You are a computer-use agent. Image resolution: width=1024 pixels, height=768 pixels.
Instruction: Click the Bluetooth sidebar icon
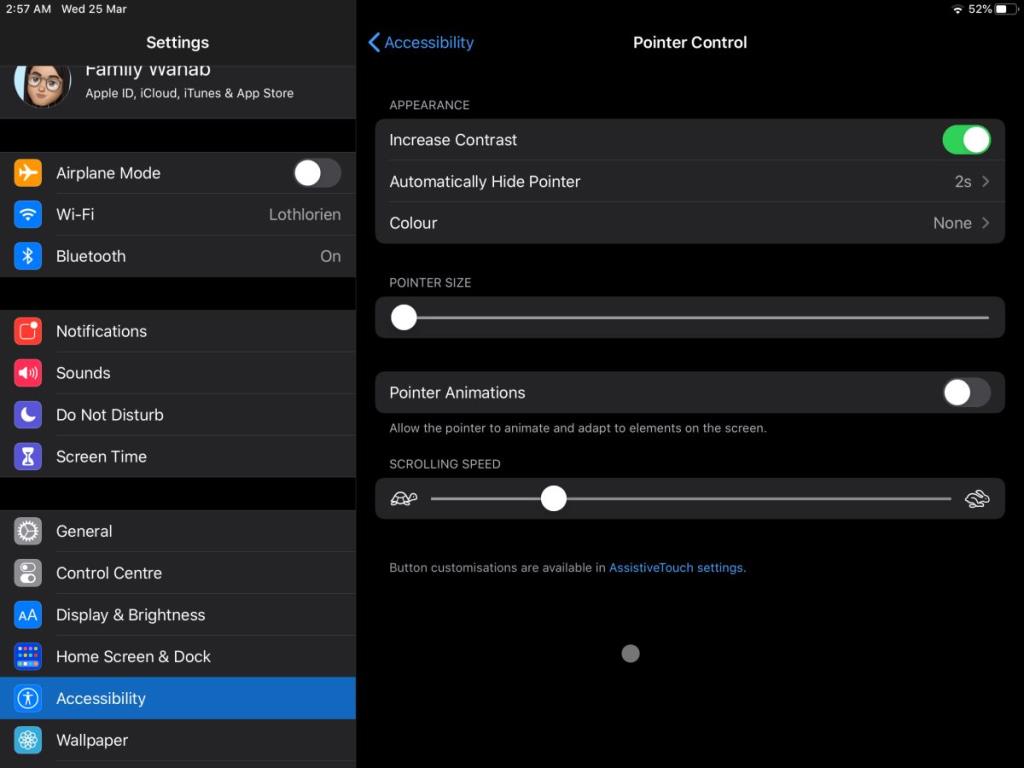27,256
